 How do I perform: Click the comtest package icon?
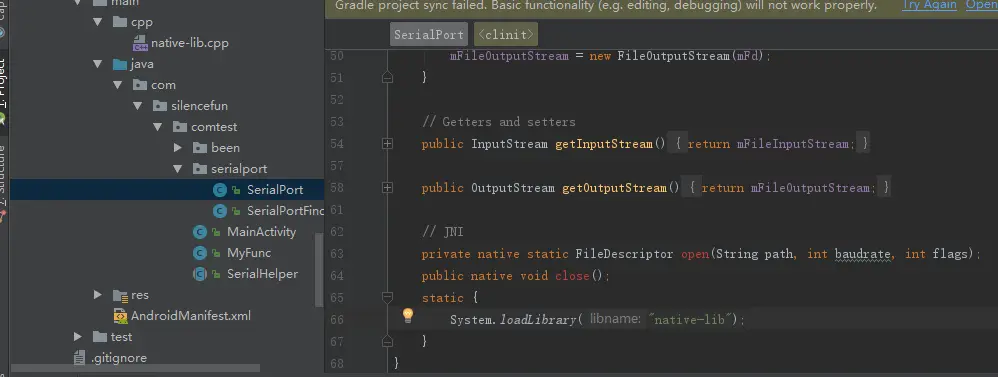(x=181, y=127)
